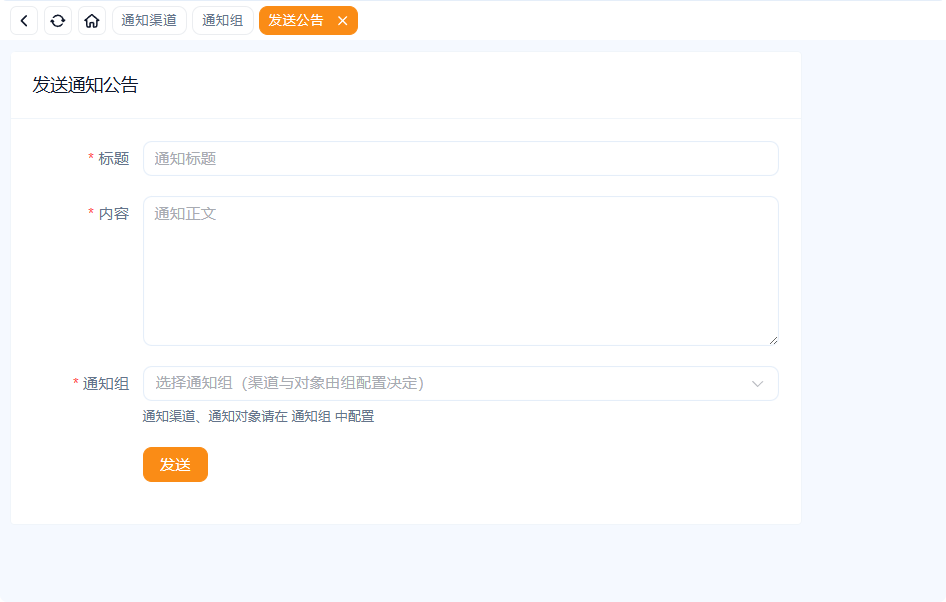Focus the 通知标题 input field
The height and width of the screenshot is (602, 946).
(460, 159)
